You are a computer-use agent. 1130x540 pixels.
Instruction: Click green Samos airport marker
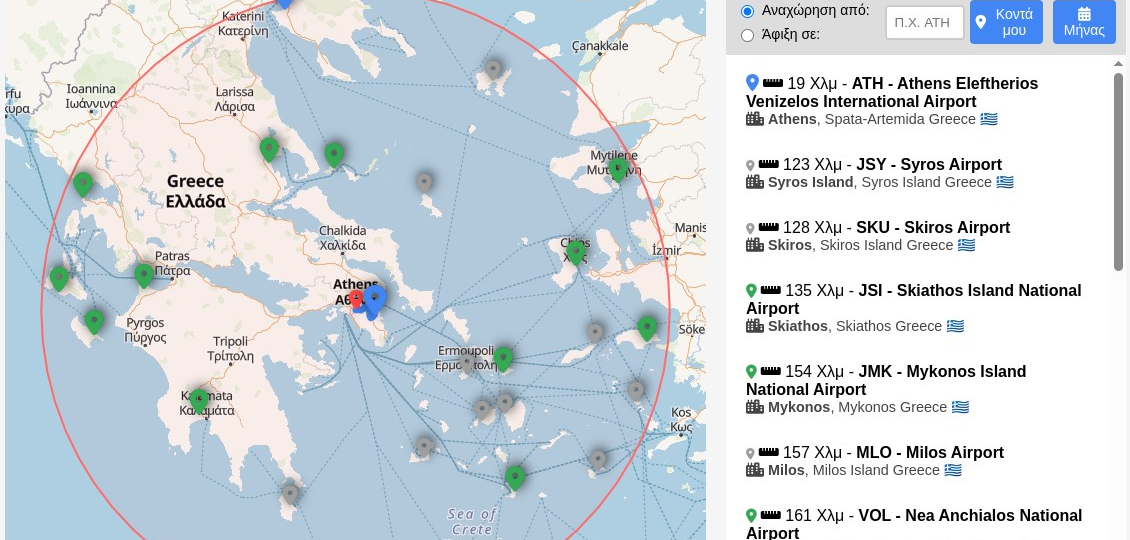(647, 328)
